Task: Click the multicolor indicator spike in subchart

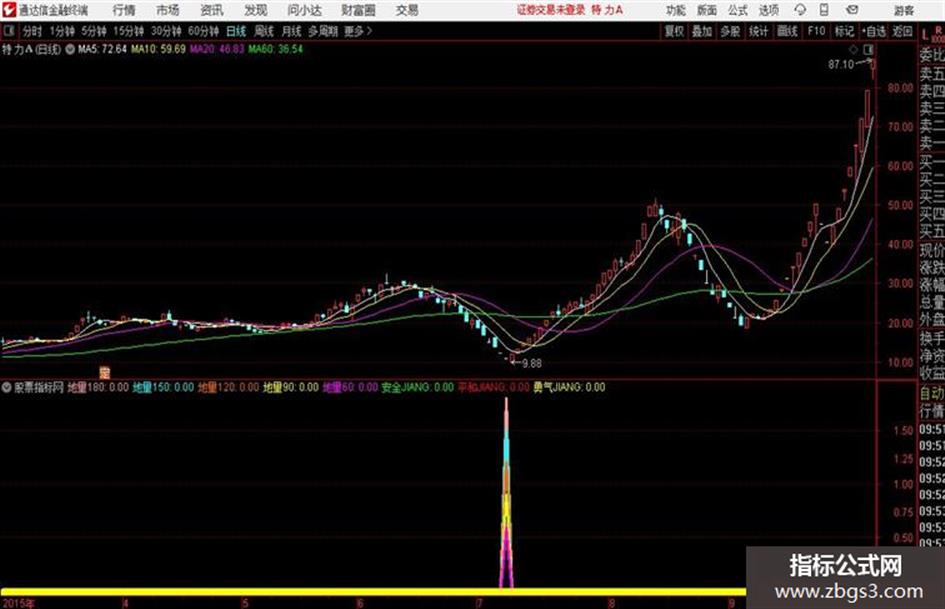Action: (x=506, y=493)
